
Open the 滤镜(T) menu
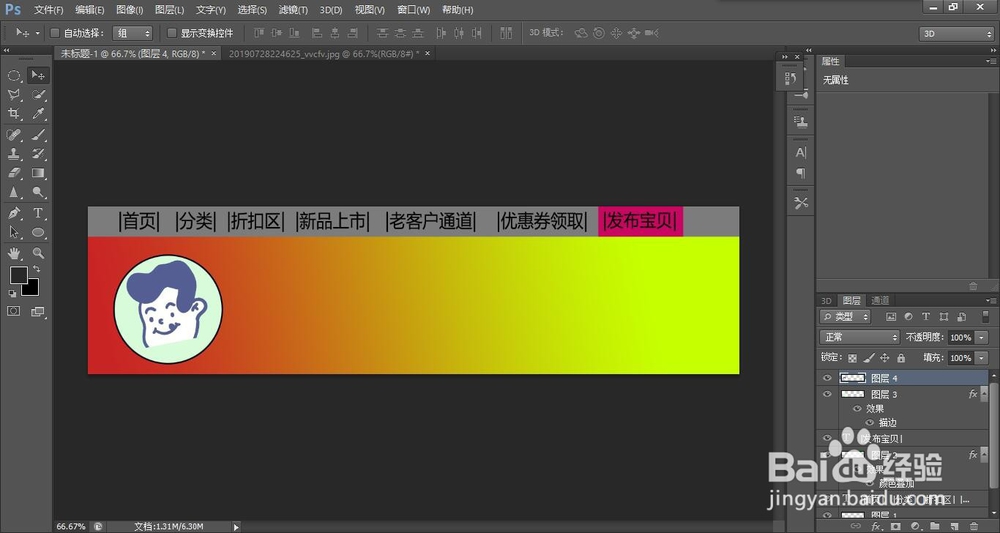point(293,10)
